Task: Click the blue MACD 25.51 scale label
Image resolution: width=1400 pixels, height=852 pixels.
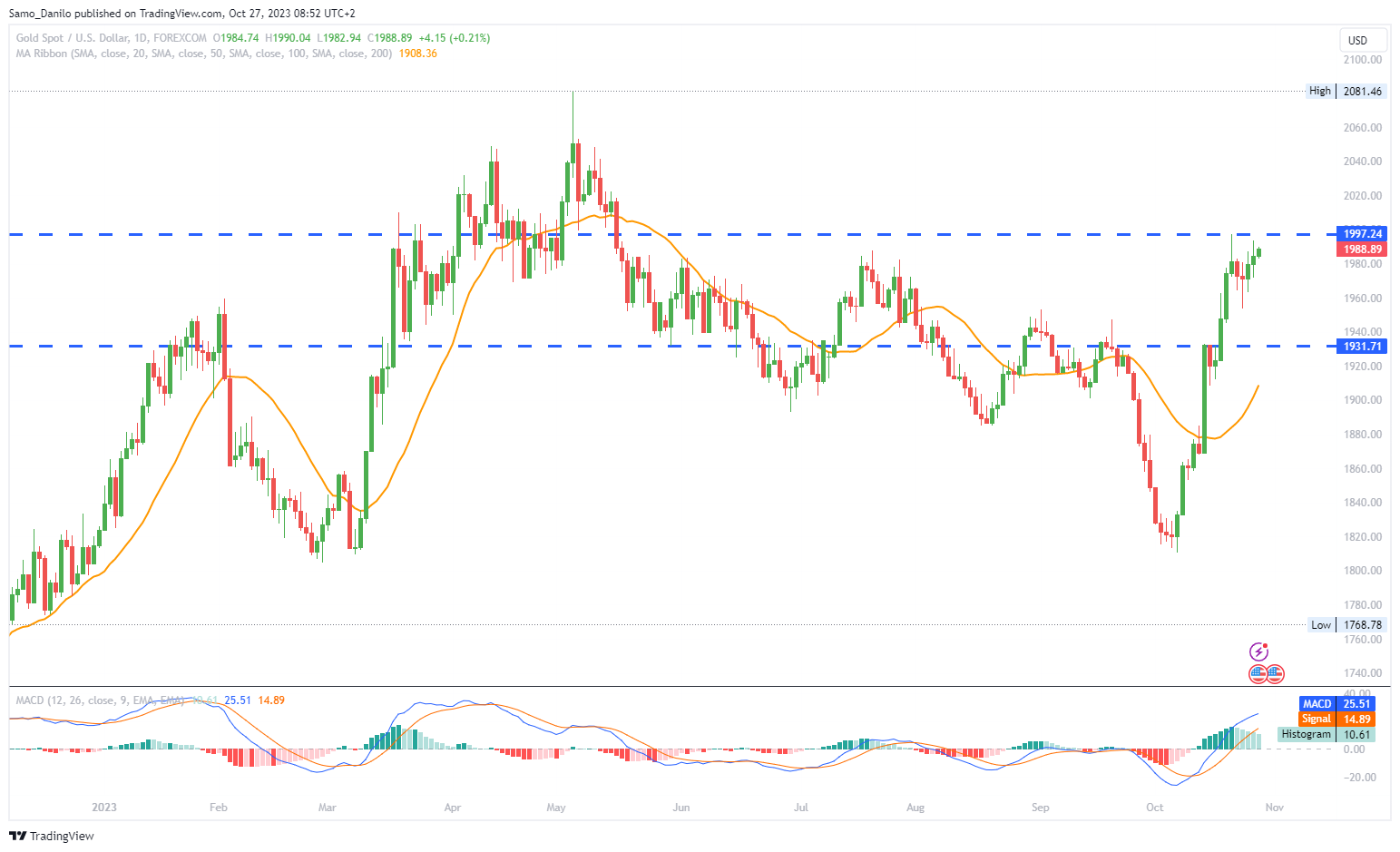Action: point(1337,704)
